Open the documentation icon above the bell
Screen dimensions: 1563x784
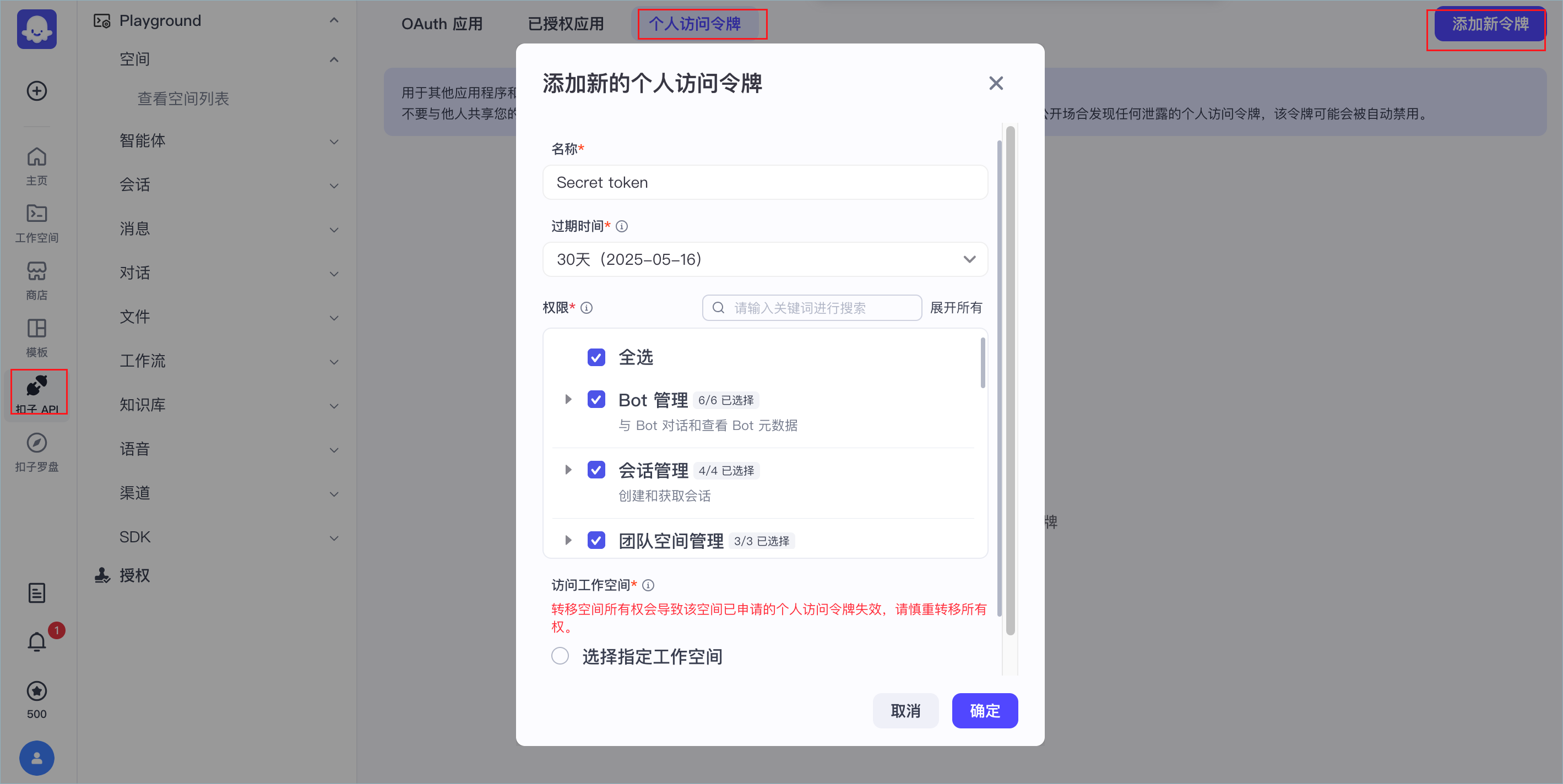37,592
